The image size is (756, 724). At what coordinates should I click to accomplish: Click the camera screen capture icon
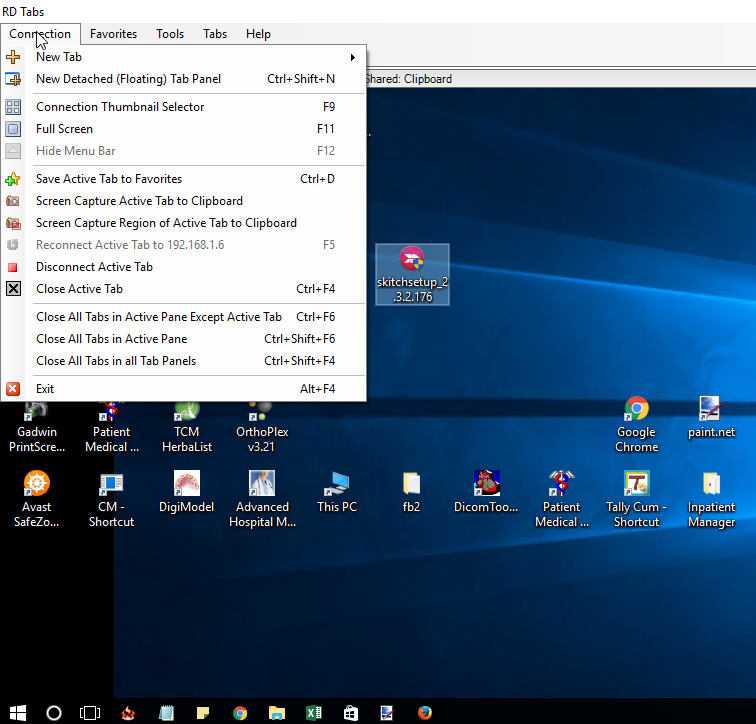(13, 201)
